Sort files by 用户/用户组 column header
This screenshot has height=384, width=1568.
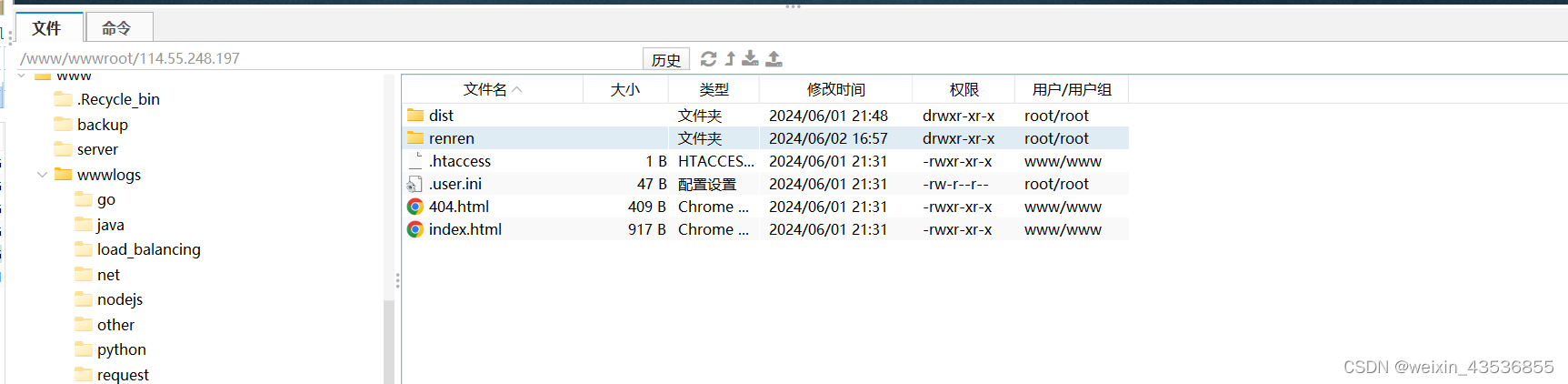[x=1072, y=89]
